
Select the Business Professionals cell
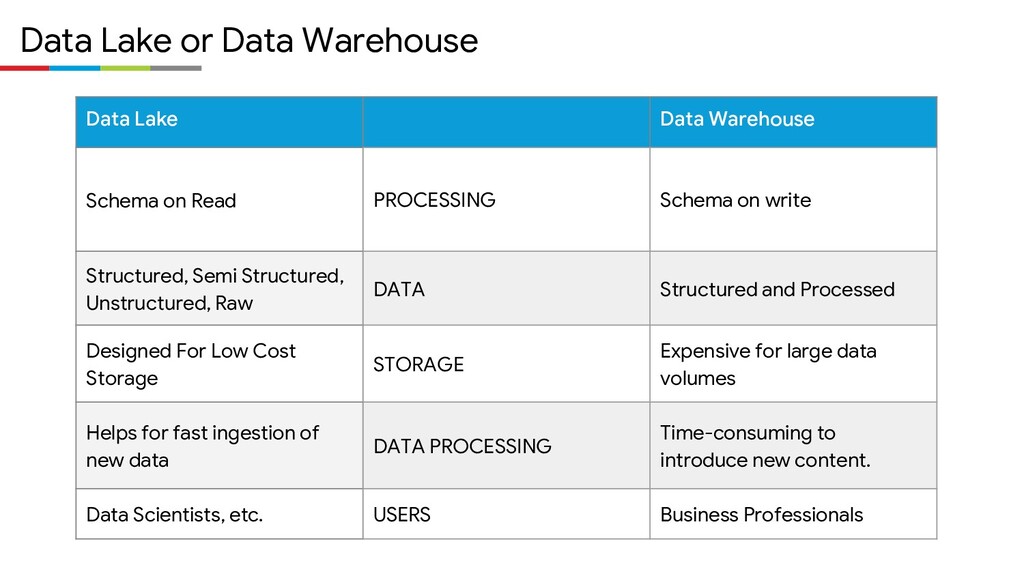[x=793, y=515]
